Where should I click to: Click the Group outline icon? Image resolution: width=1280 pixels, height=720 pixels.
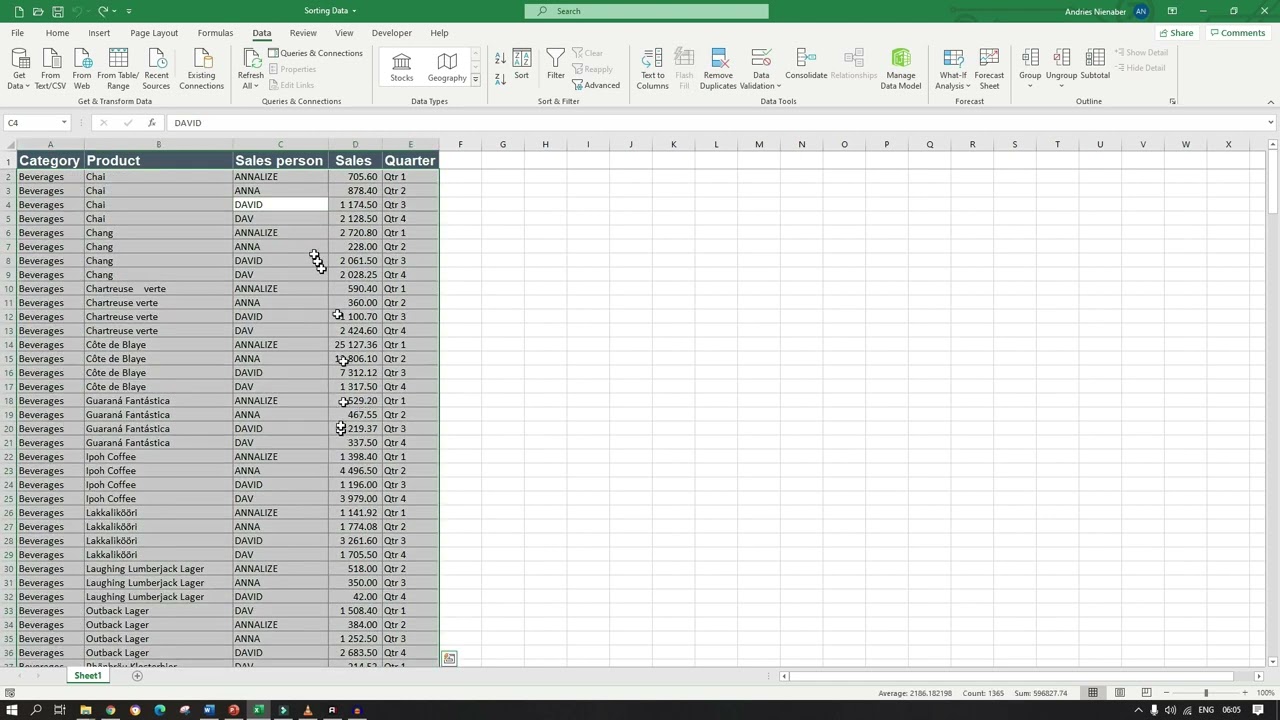(x=1030, y=59)
